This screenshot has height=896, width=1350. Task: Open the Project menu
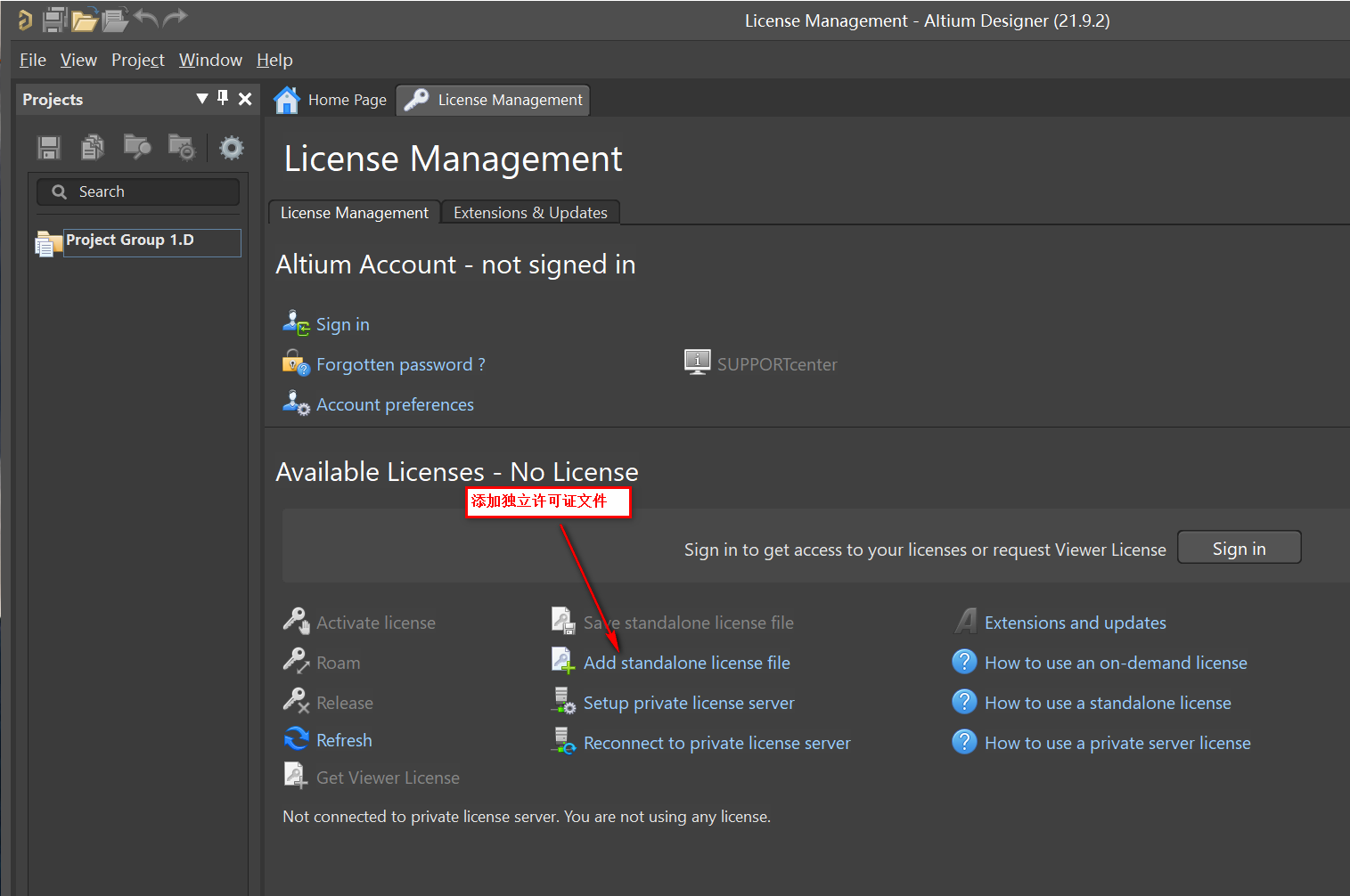pyautogui.click(x=138, y=60)
